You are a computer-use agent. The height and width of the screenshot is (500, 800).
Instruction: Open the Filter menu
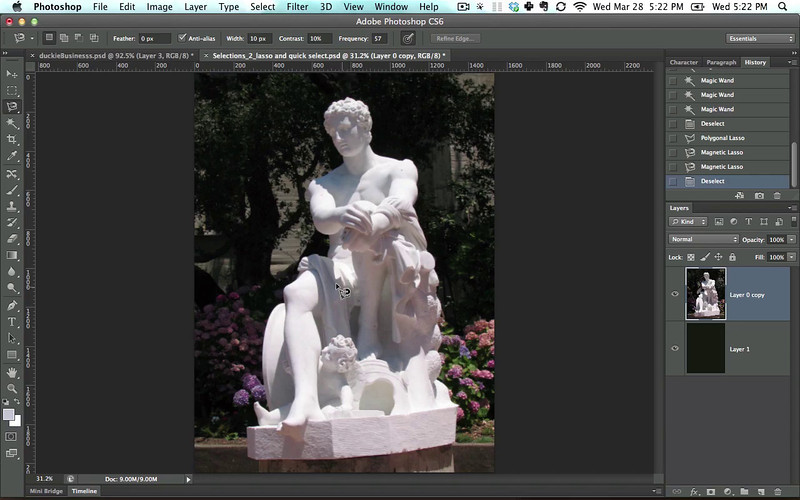pos(297,7)
